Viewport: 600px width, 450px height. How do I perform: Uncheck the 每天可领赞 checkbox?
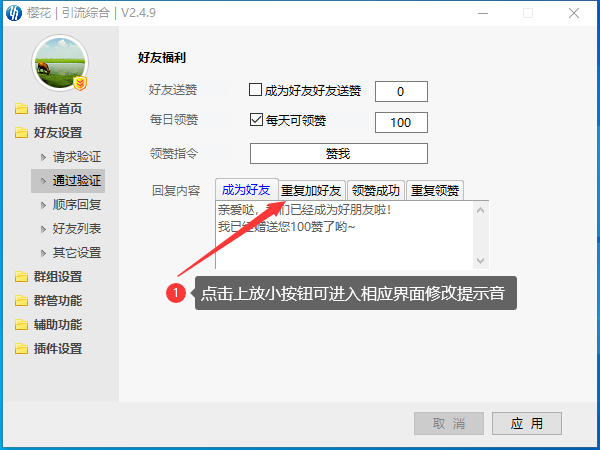pyautogui.click(x=256, y=119)
